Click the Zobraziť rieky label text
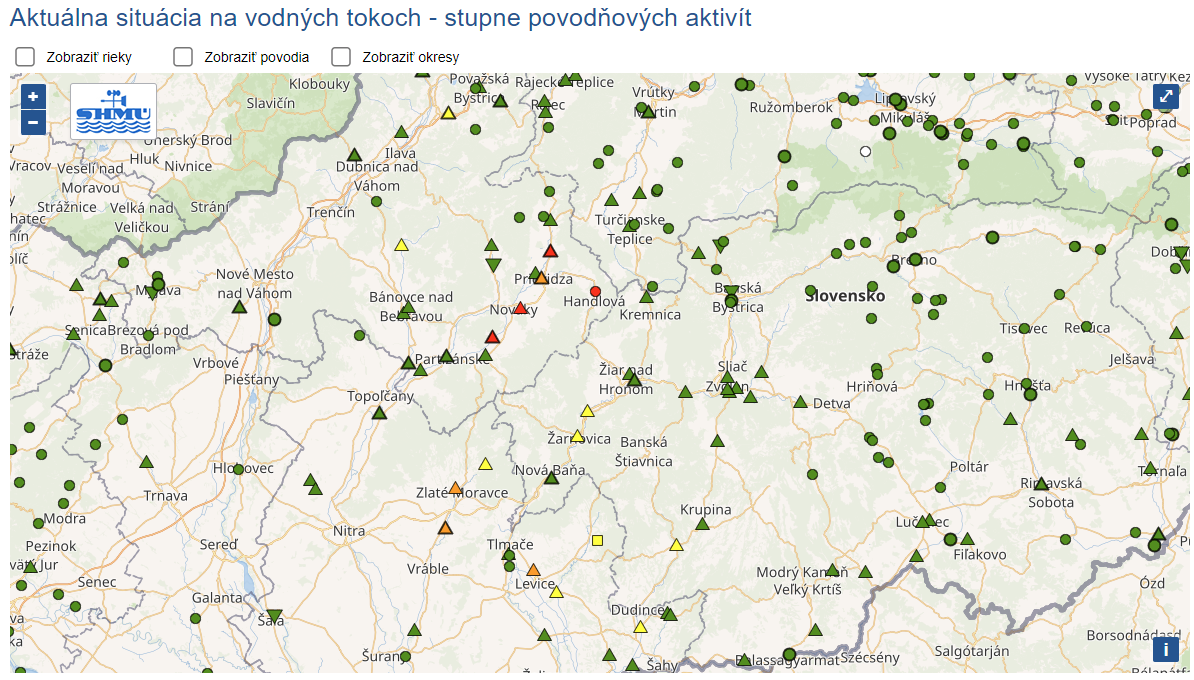Image resolution: width=1194 pixels, height=680 pixels. click(x=89, y=58)
